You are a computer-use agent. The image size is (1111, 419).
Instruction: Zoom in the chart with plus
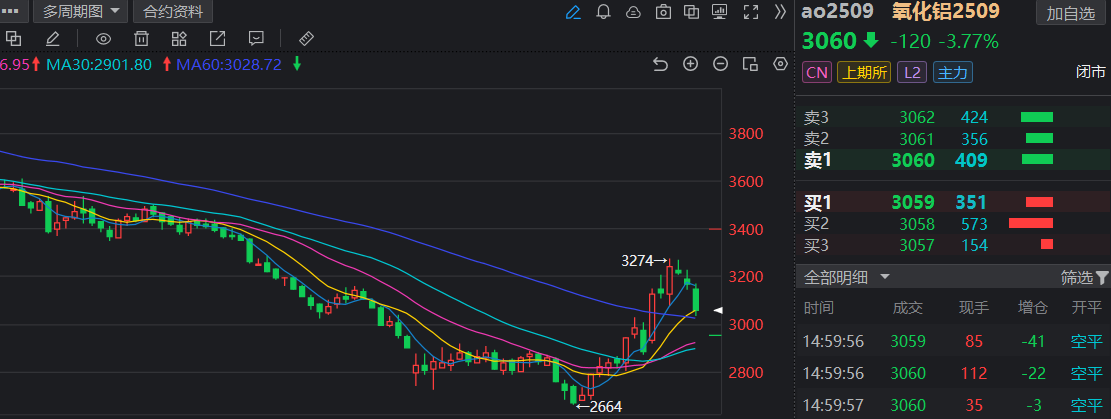click(690, 65)
